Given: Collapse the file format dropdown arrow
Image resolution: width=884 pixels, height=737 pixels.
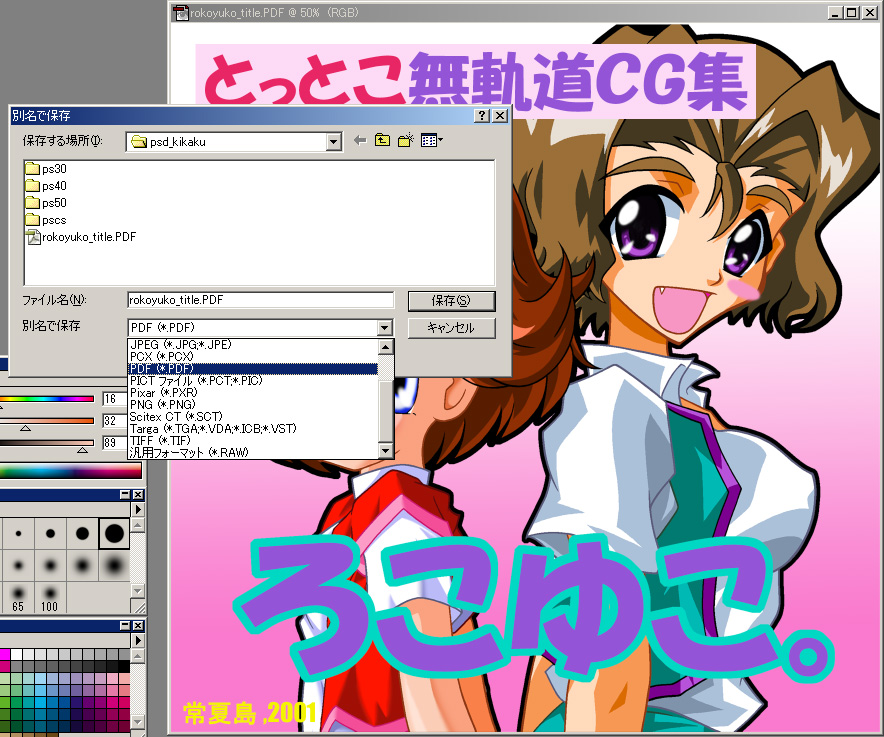Looking at the screenshot, I should (384, 328).
